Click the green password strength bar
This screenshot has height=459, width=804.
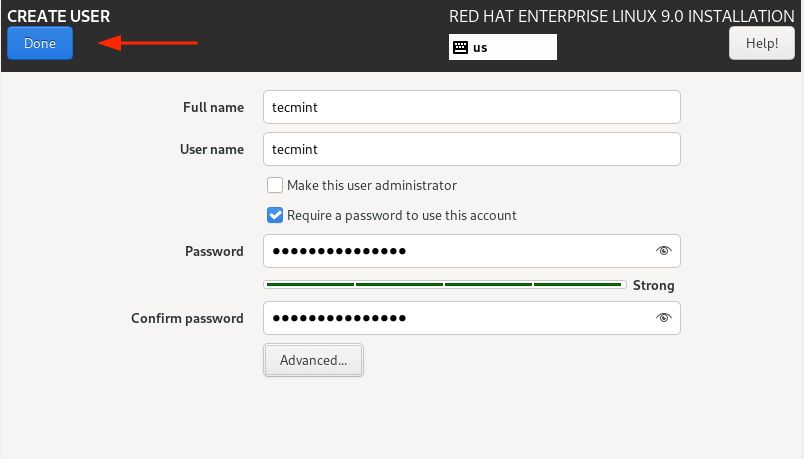tap(443, 285)
